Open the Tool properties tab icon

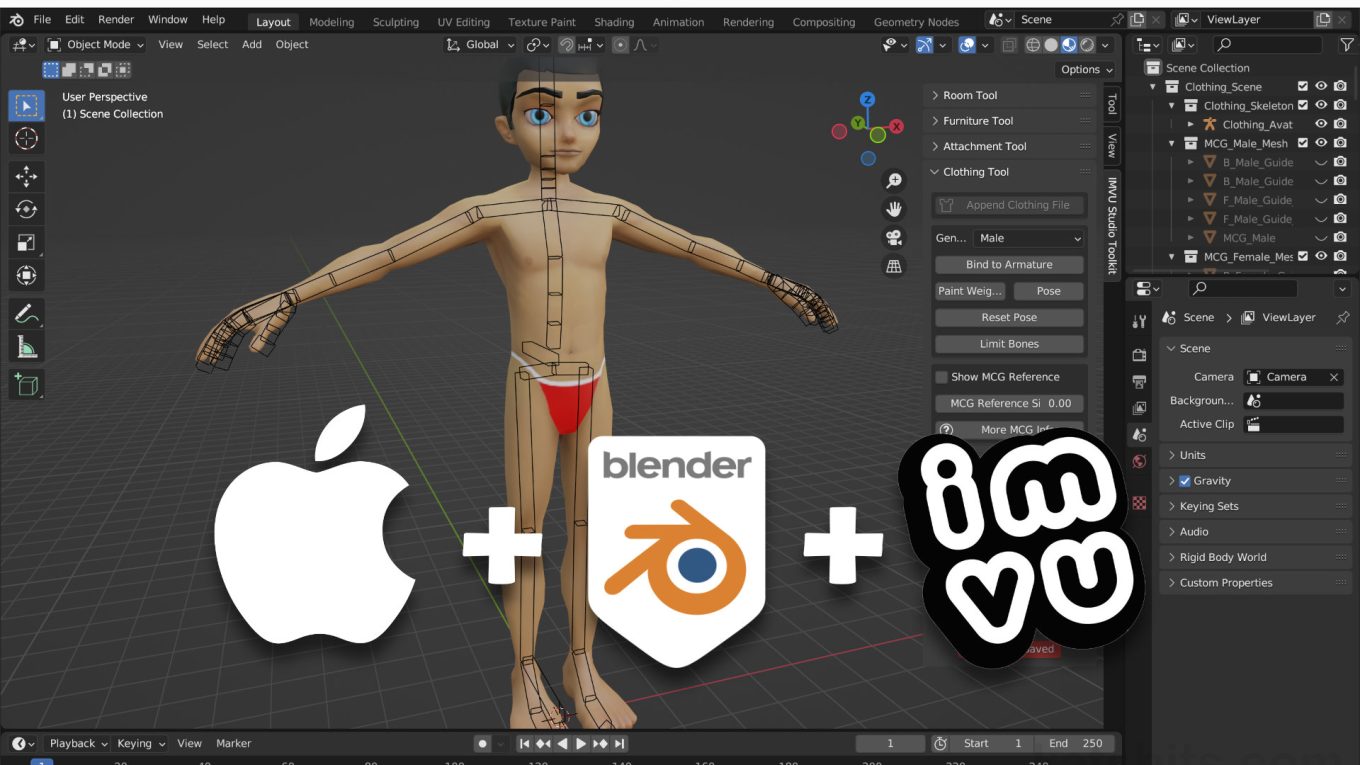point(1139,322)
